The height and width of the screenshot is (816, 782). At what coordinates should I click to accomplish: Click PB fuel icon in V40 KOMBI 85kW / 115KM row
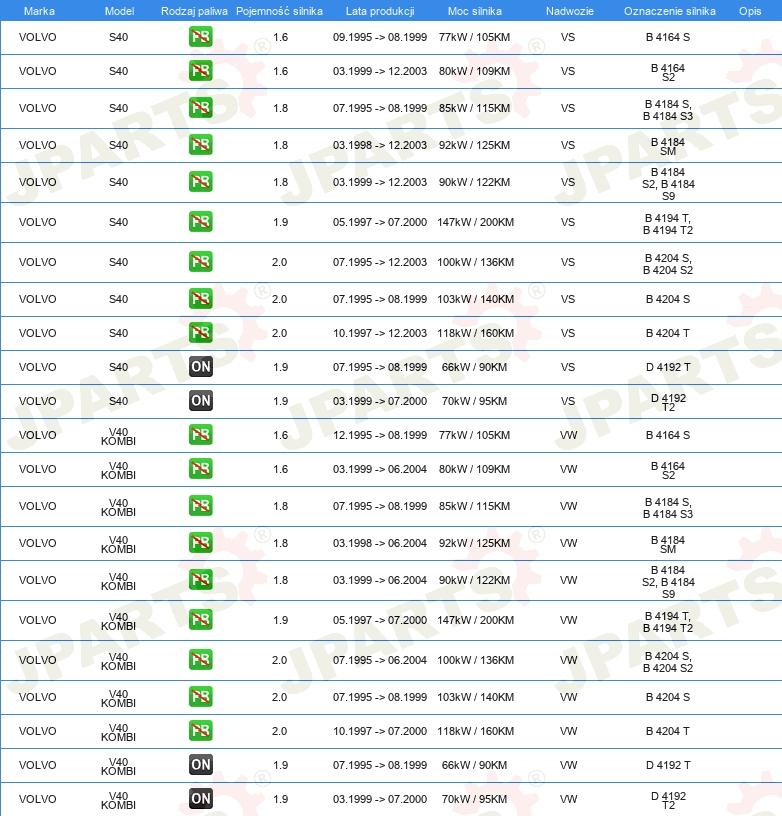pyautogui.click(x=201, y=506)
